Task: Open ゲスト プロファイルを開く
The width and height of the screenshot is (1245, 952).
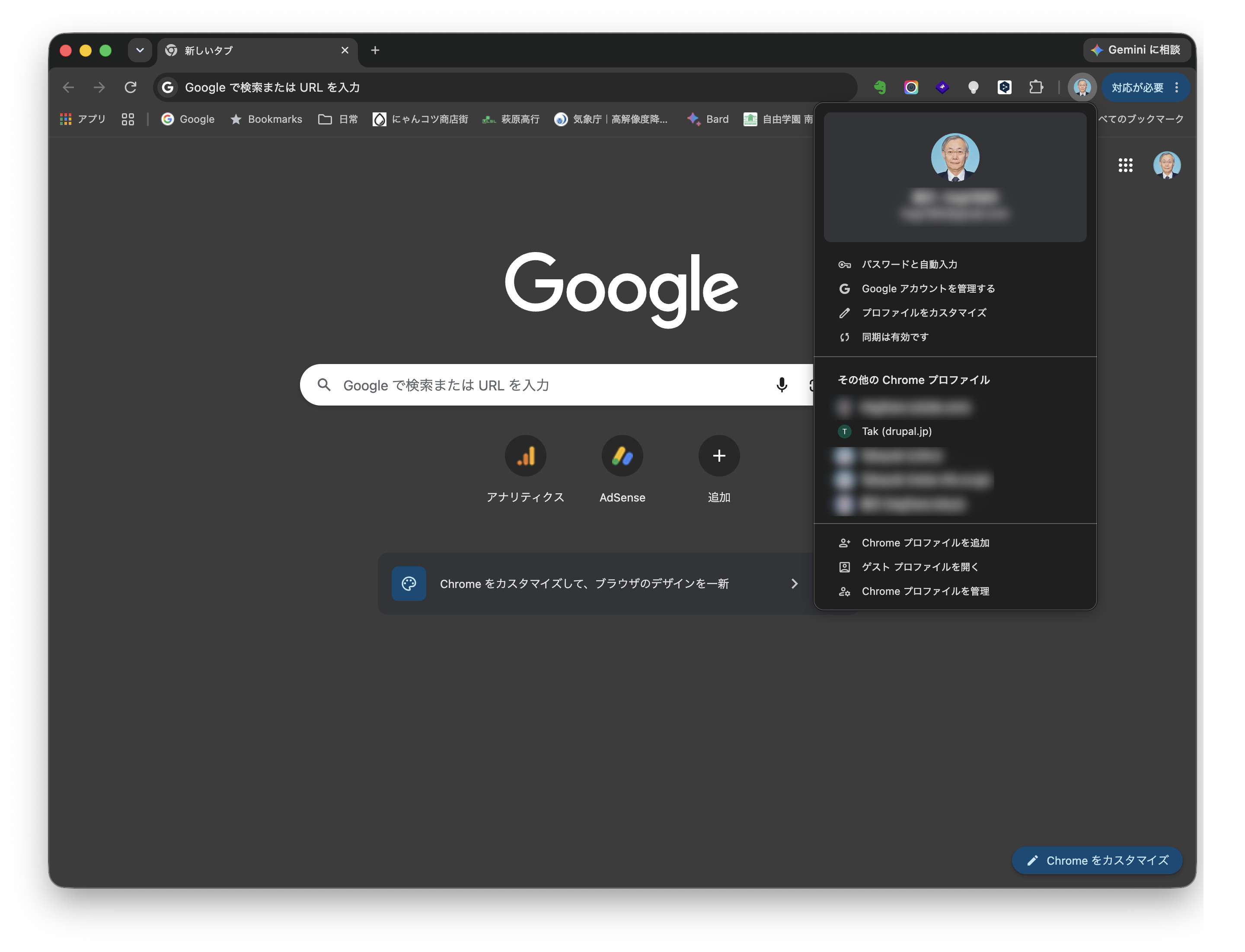Action: (955, 567)
